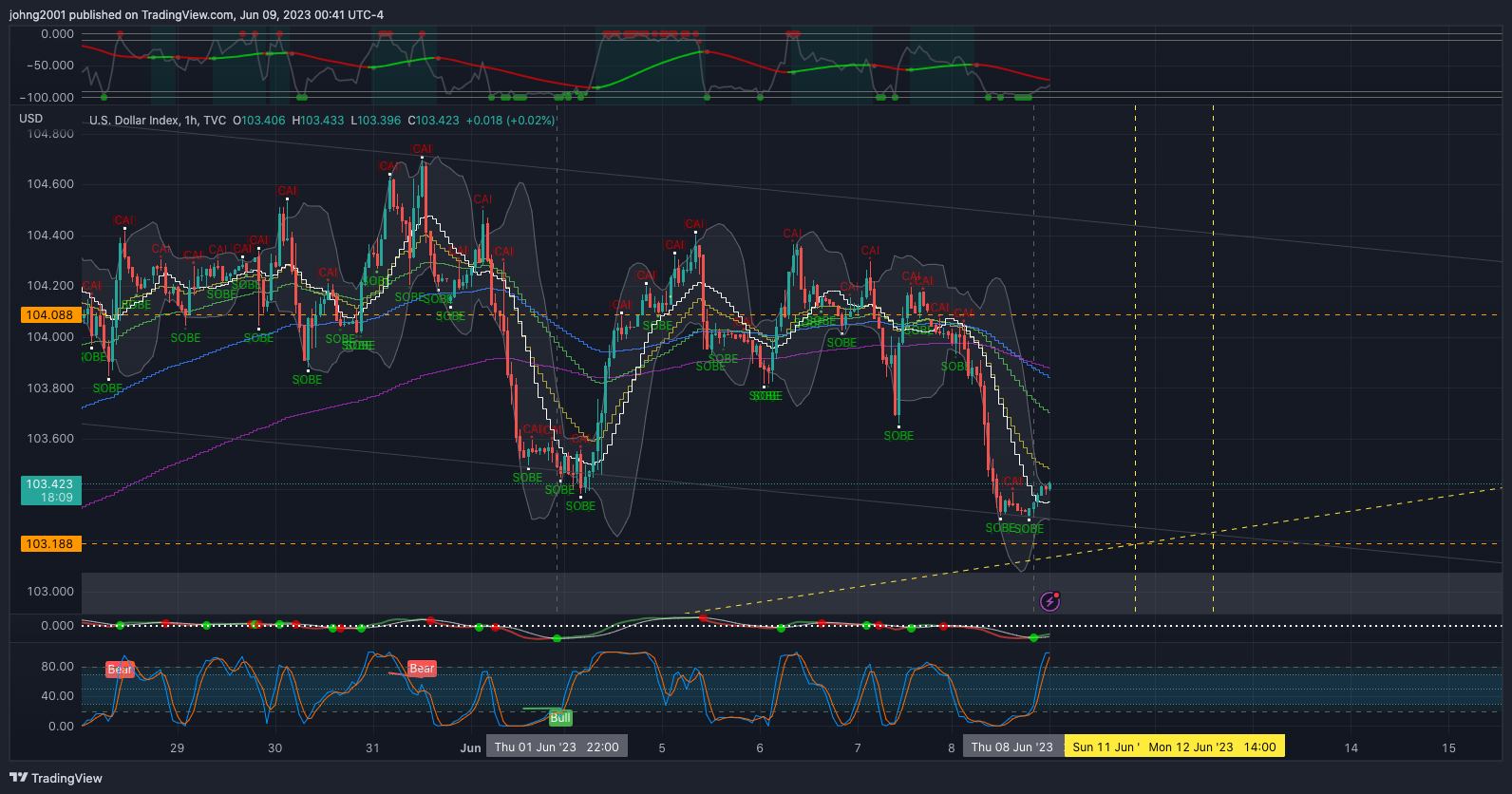
Task: Click the 104.600 price axis value
Action: (x=50, y=184)
